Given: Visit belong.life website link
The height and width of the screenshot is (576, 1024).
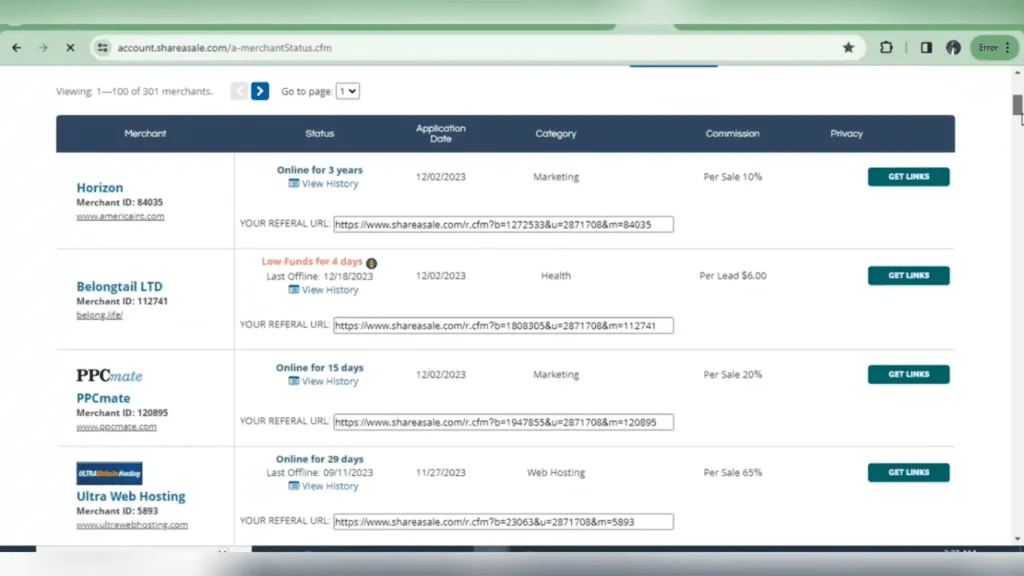Looking at the screenshot, I should click(99, 315).
